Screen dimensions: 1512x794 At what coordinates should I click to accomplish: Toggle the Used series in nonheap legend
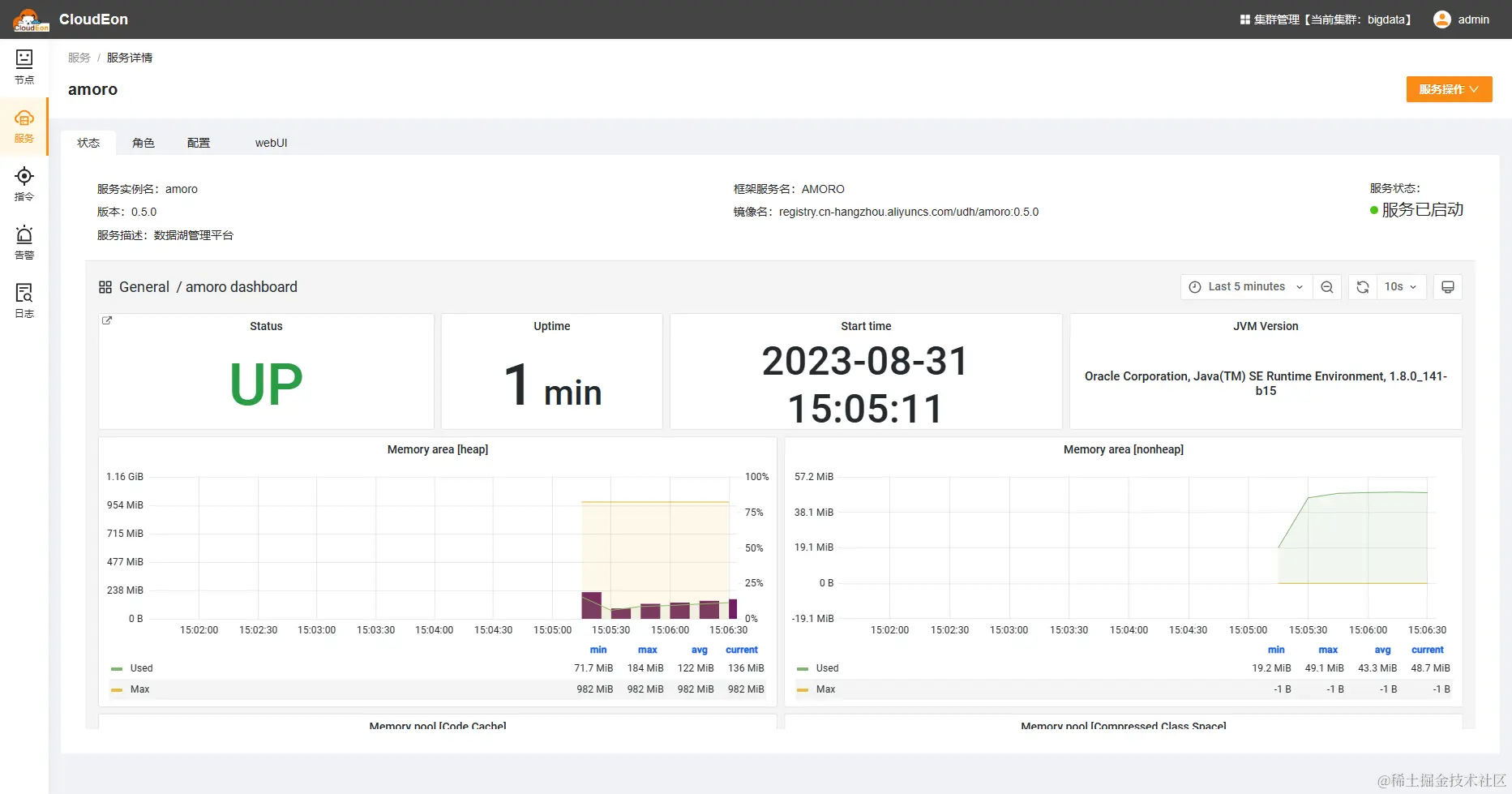click(828, 668)
